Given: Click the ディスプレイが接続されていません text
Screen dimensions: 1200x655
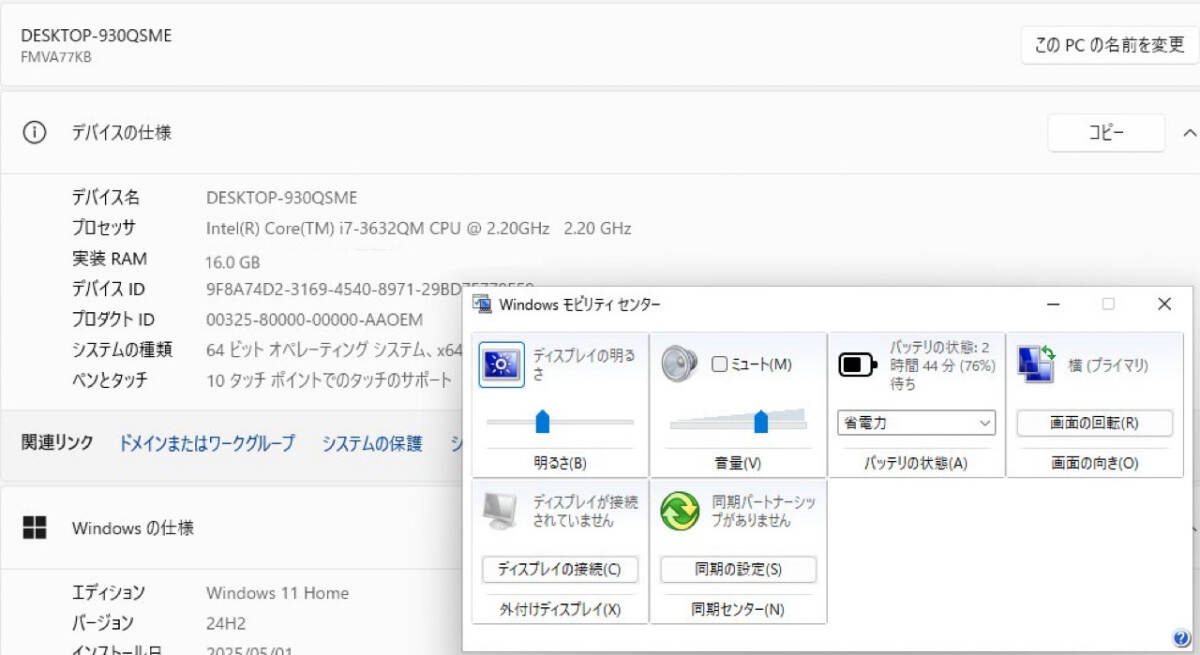Looking at the screenshot, I should pos(585,511).
